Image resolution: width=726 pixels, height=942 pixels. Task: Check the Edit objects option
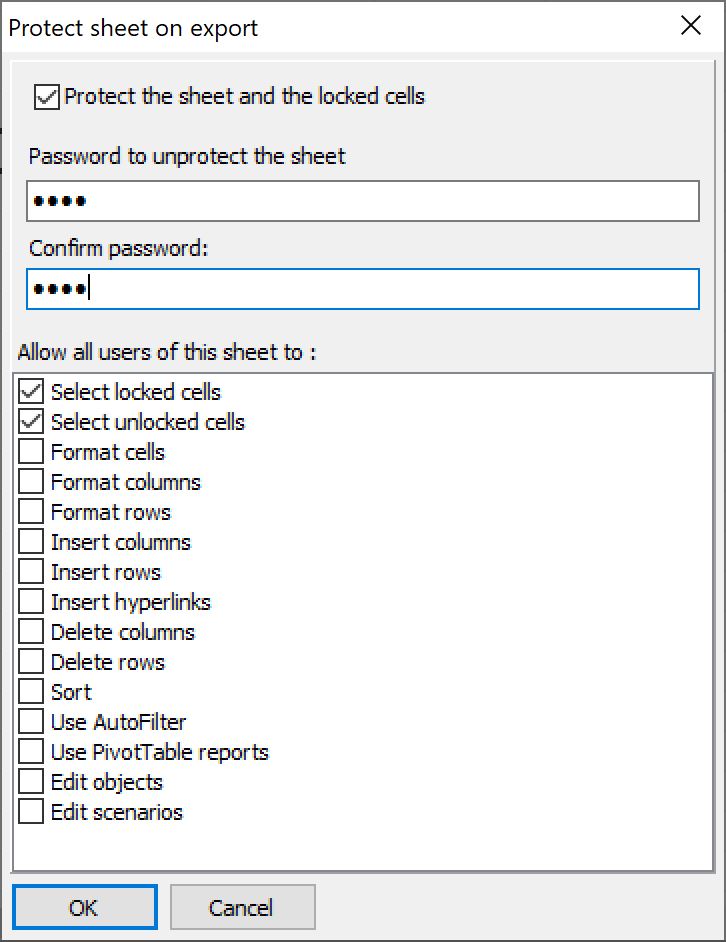coord(32,782)
